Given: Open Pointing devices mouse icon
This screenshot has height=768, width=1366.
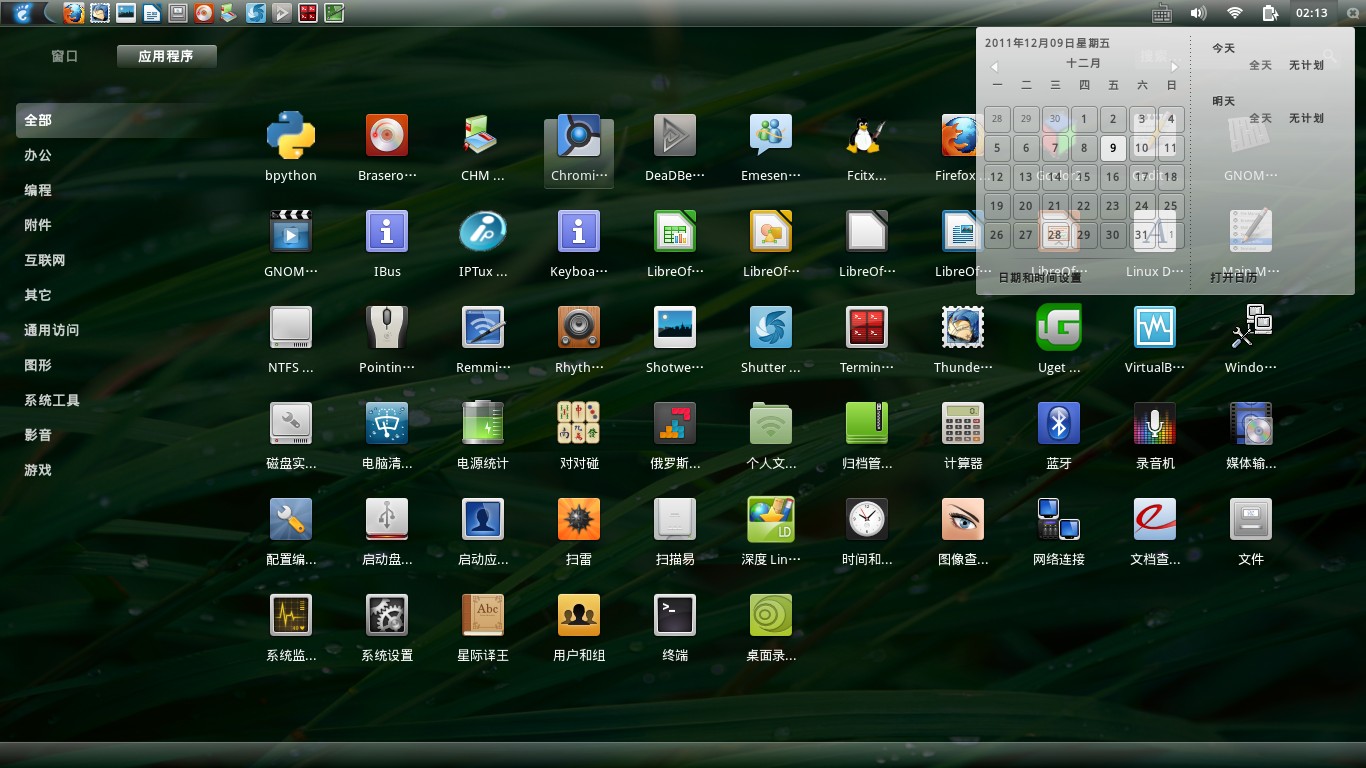Looking at the screenshot, I should tap(387, 327).
